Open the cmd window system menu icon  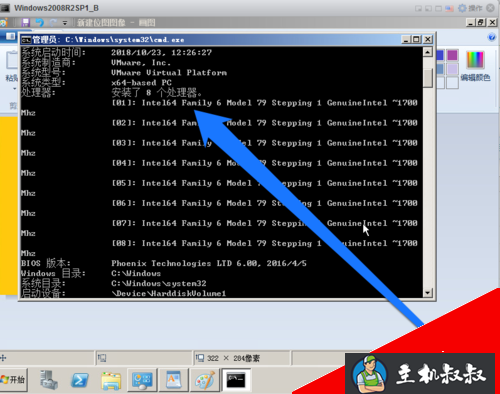pos(26,40)
